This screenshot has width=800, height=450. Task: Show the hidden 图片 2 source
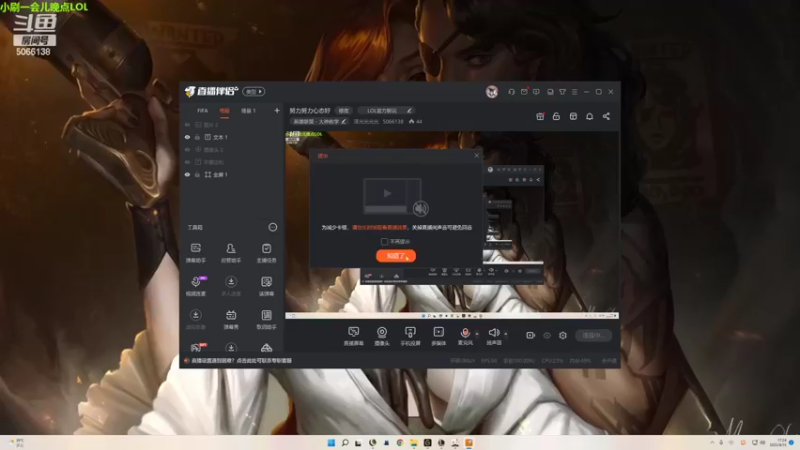187,125
